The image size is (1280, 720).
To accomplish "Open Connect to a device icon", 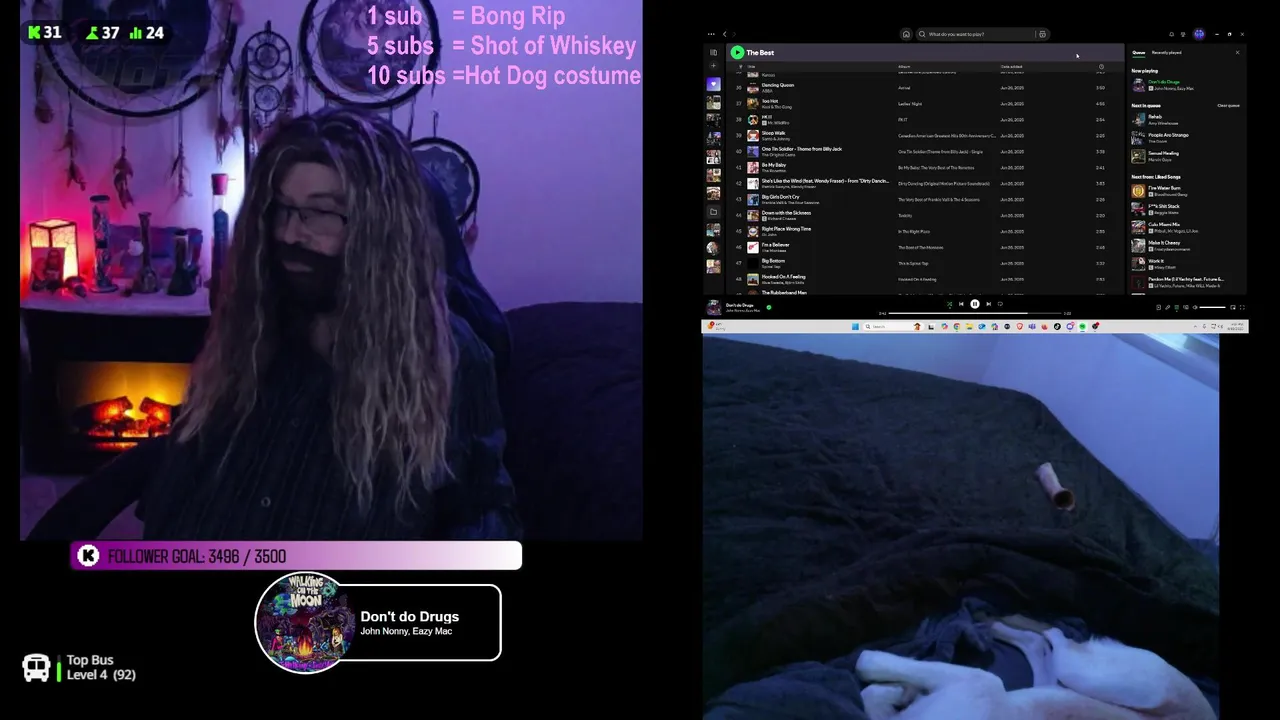I will tap(1185, 307).
